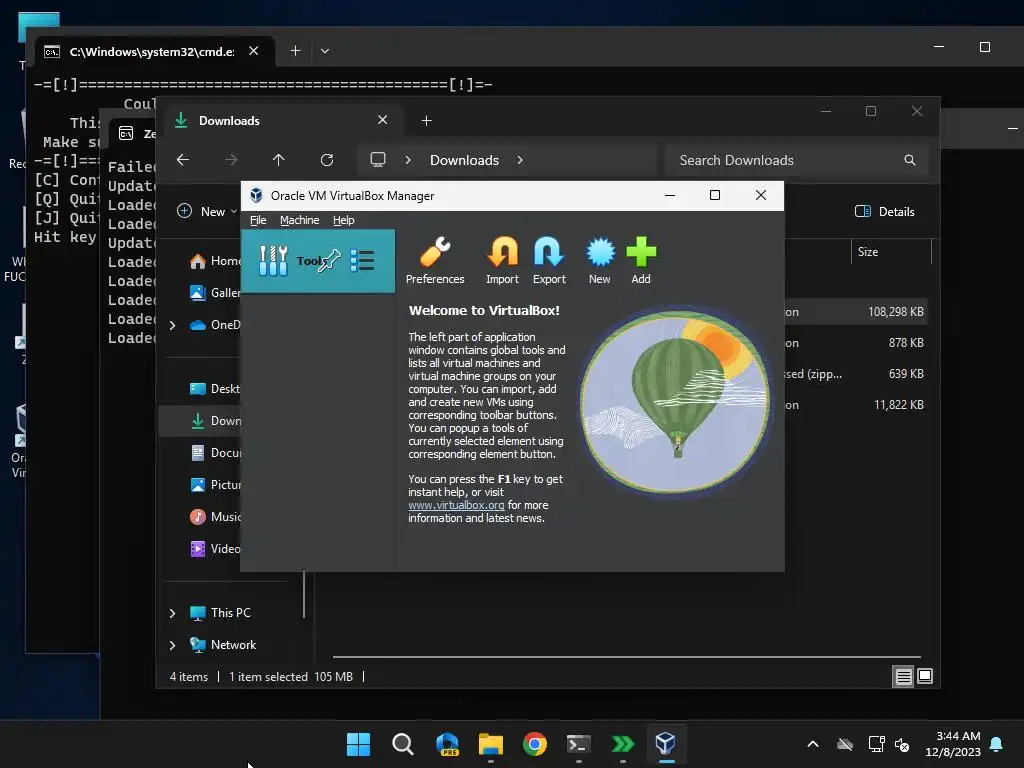Open Home in Explorer sidebar
The image size is (1024, 768).
coord(216,261)
